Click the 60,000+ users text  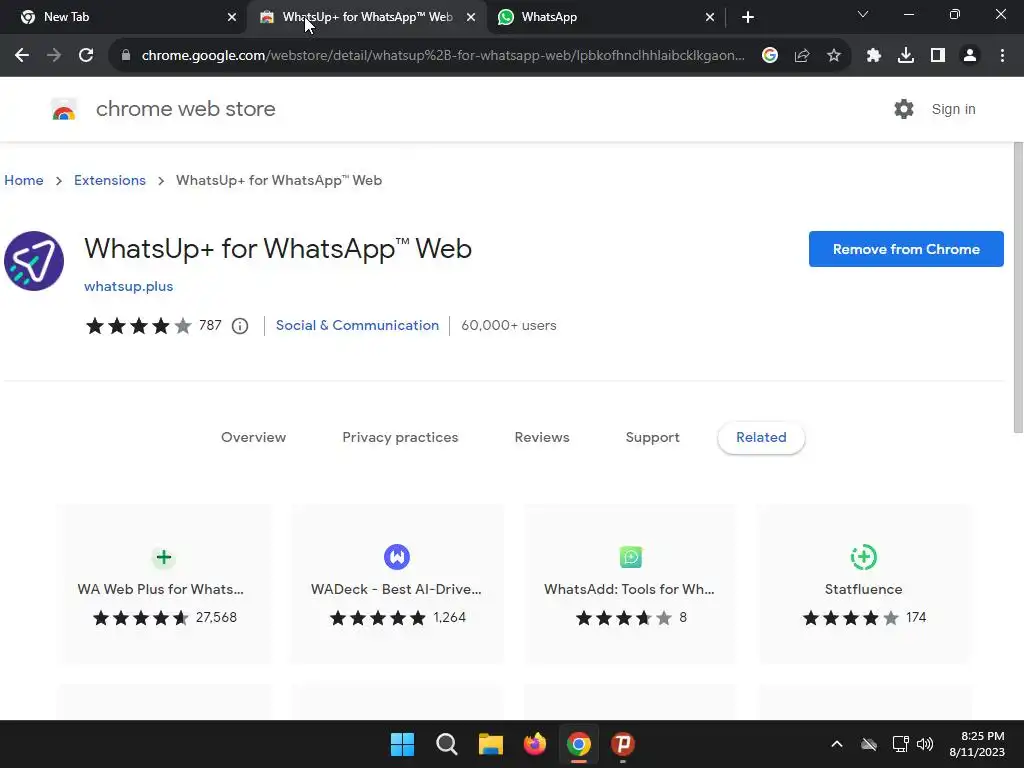[x=509, y=325]
